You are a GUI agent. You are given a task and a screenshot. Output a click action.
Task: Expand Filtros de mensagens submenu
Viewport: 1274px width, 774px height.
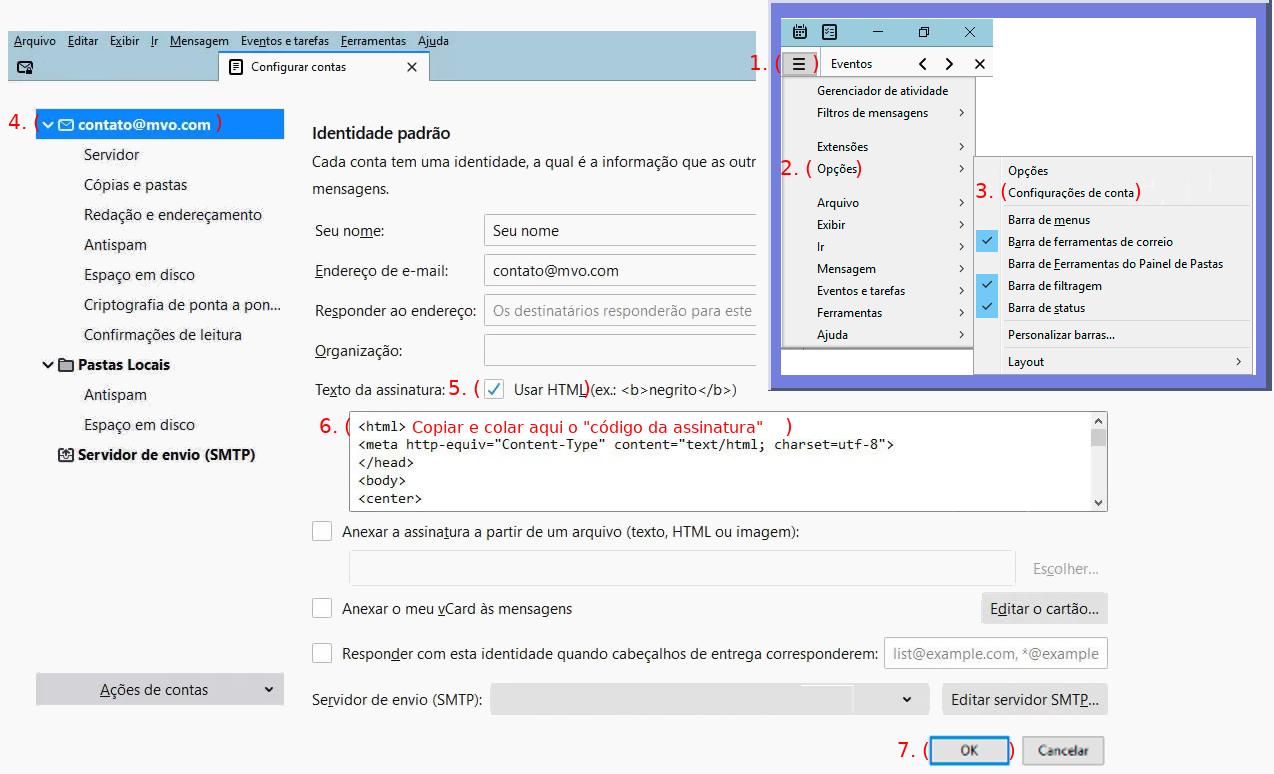click(878, 113)
